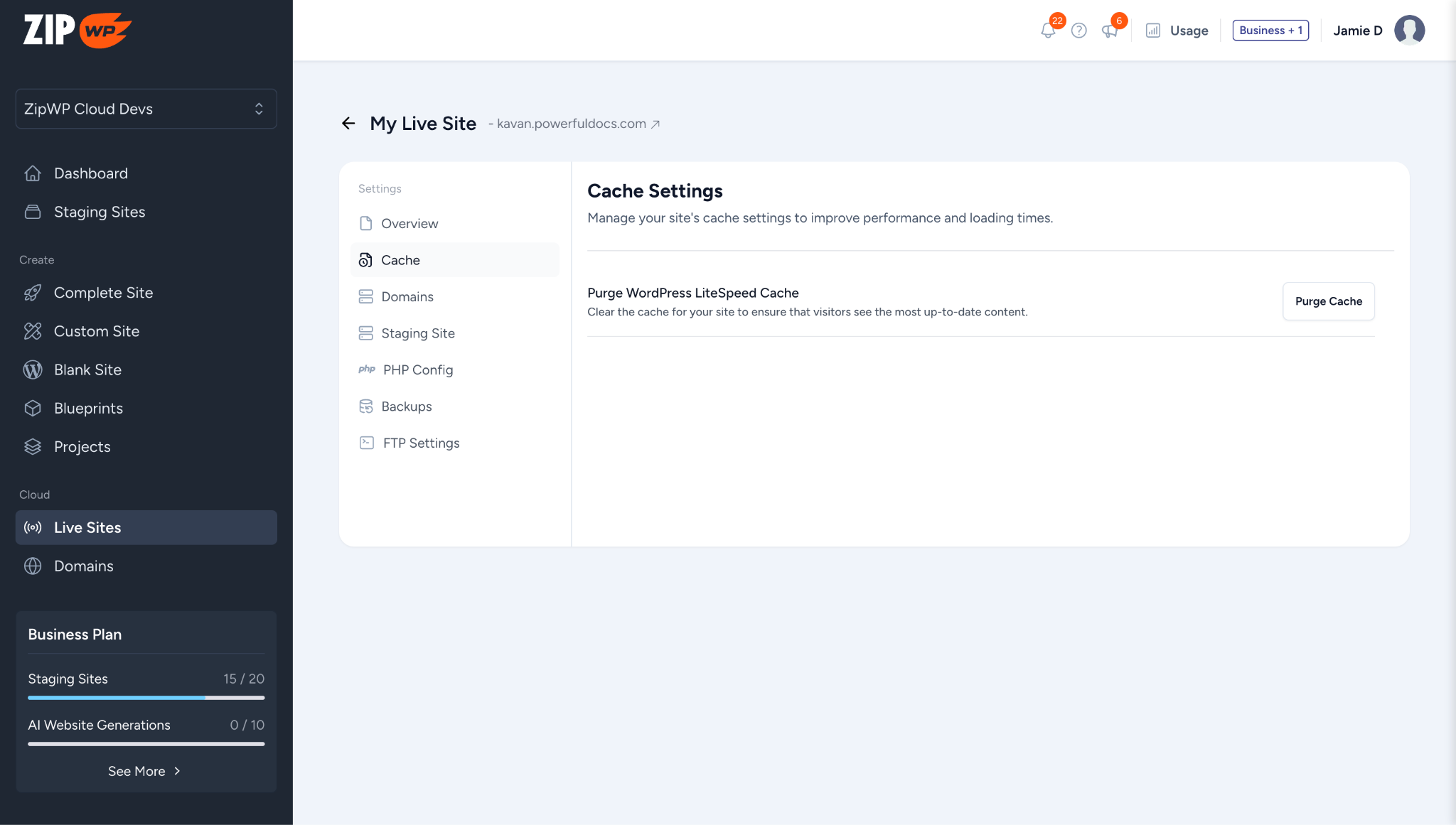Expand See More in Business Plan

coord(145,771)
